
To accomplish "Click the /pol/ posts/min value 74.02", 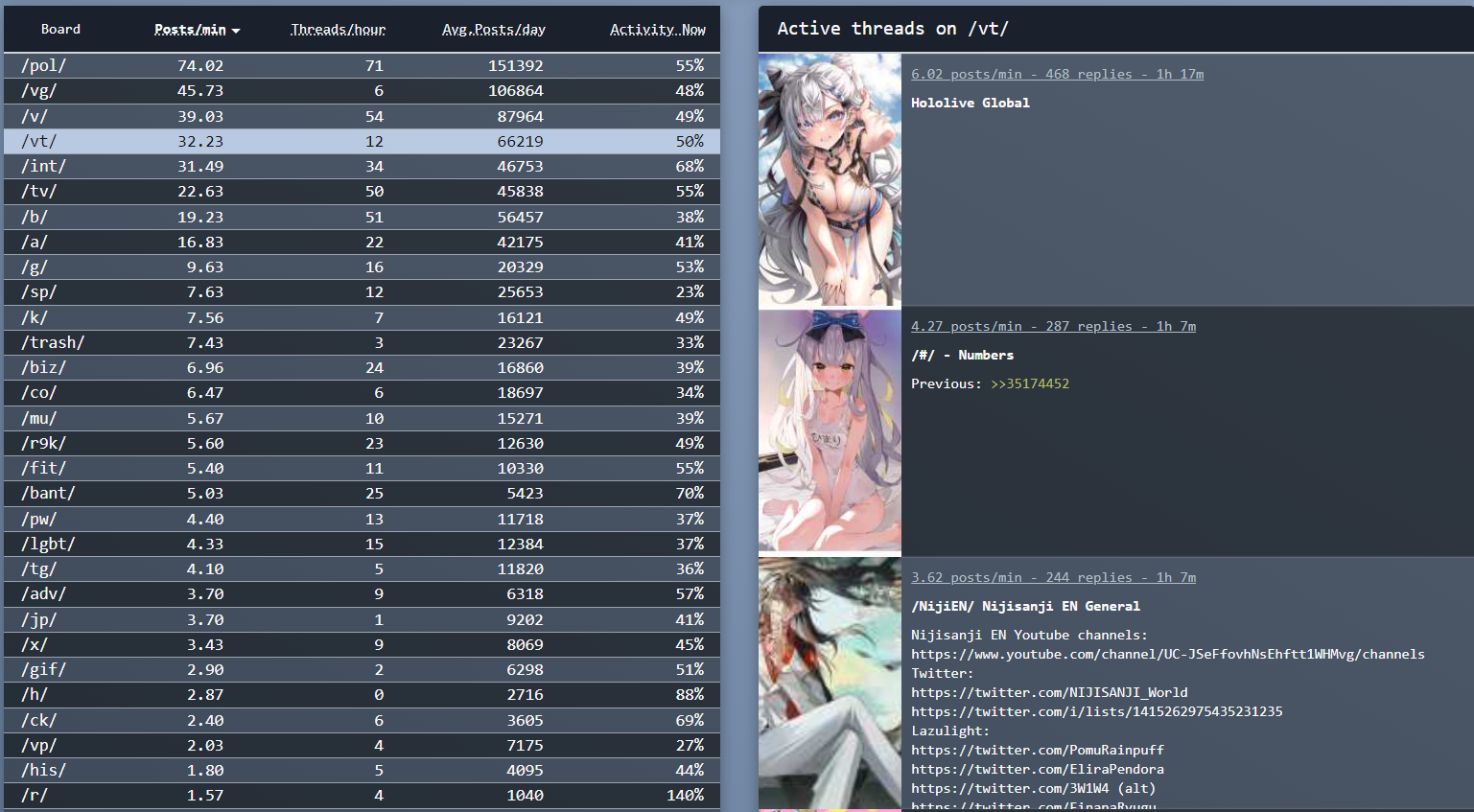I will pyautogui.click(x=200, y=66).
